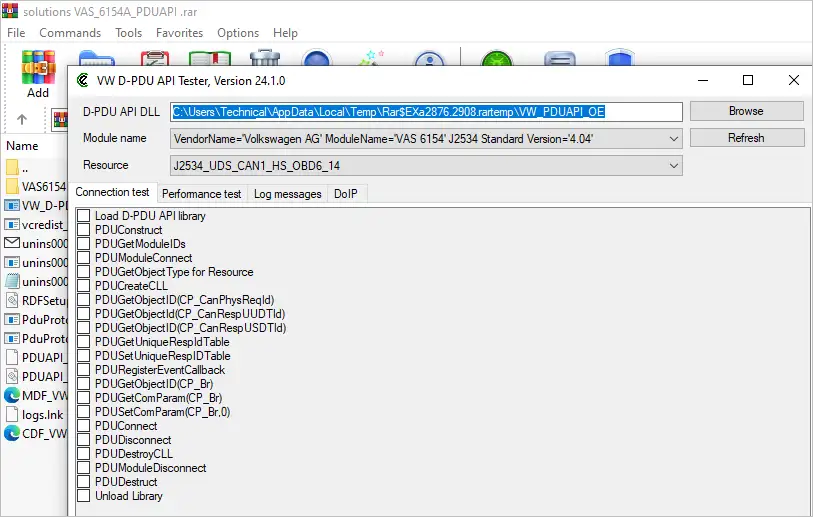The width and height of the screenshot is (813, 517).
Task: Click WinRAR's Extract To folder icon
Action: 96,58
